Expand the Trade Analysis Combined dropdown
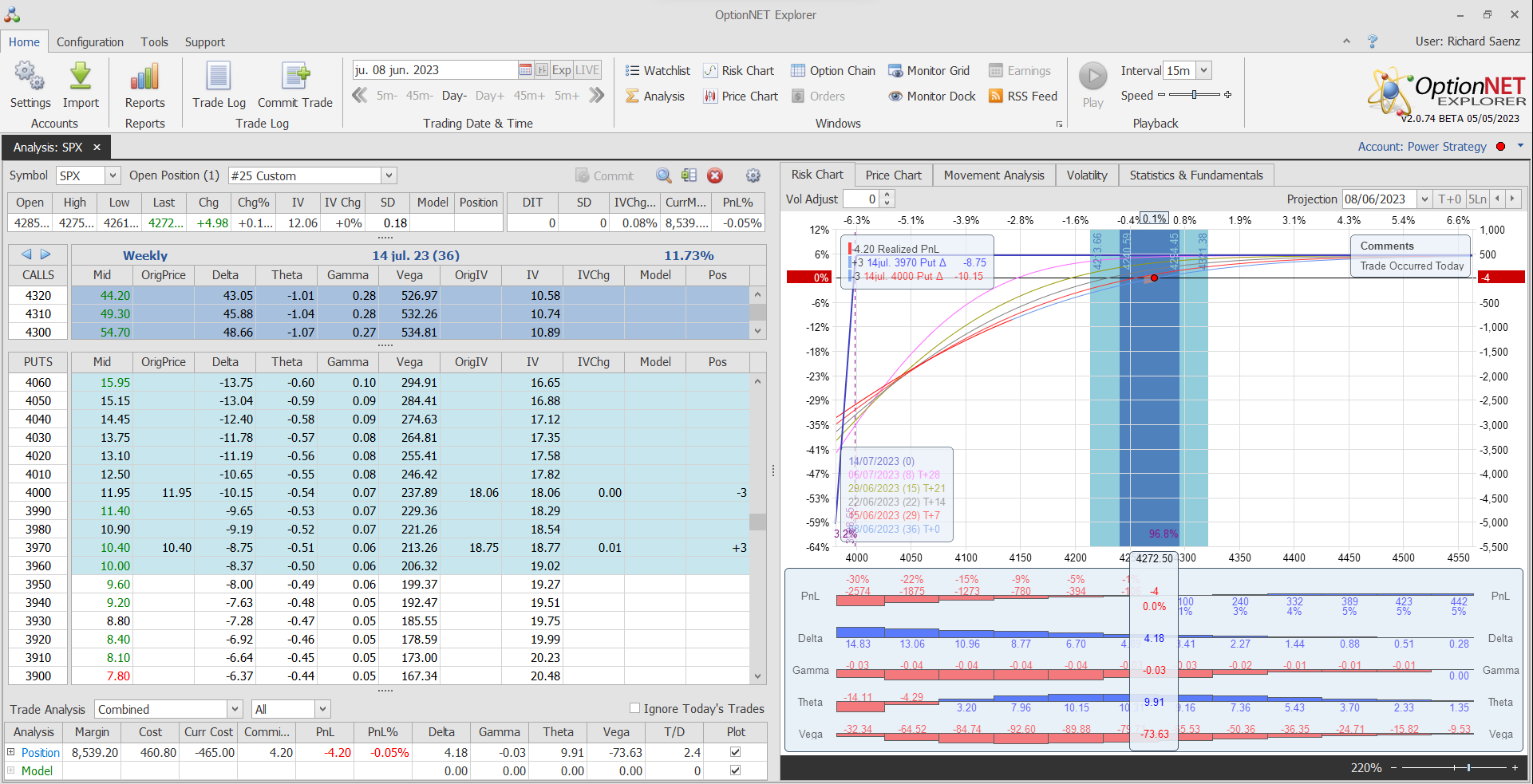1533x784 pixels. point(235,709)
